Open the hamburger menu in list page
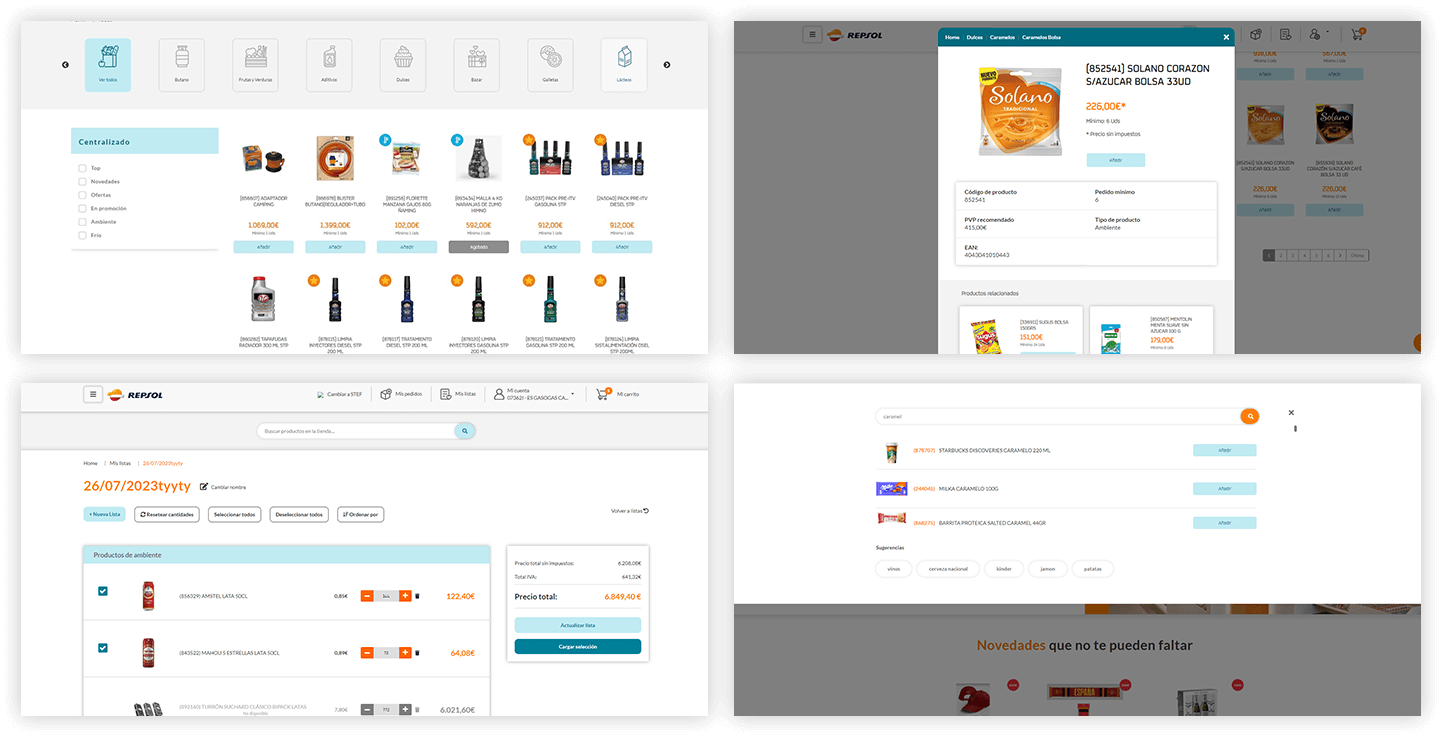Image resolution: width=1448 pixels, height=747 pixels. click(93, 394)
